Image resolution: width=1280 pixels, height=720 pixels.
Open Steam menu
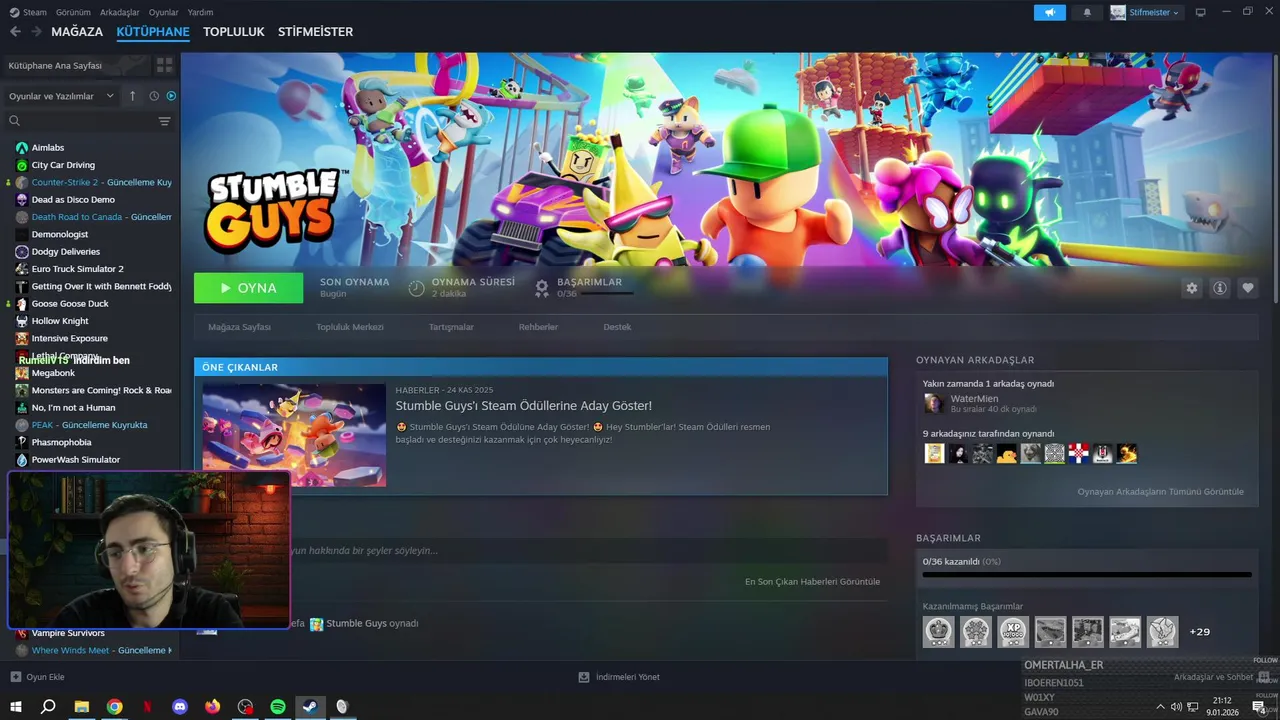click(28, 12)
